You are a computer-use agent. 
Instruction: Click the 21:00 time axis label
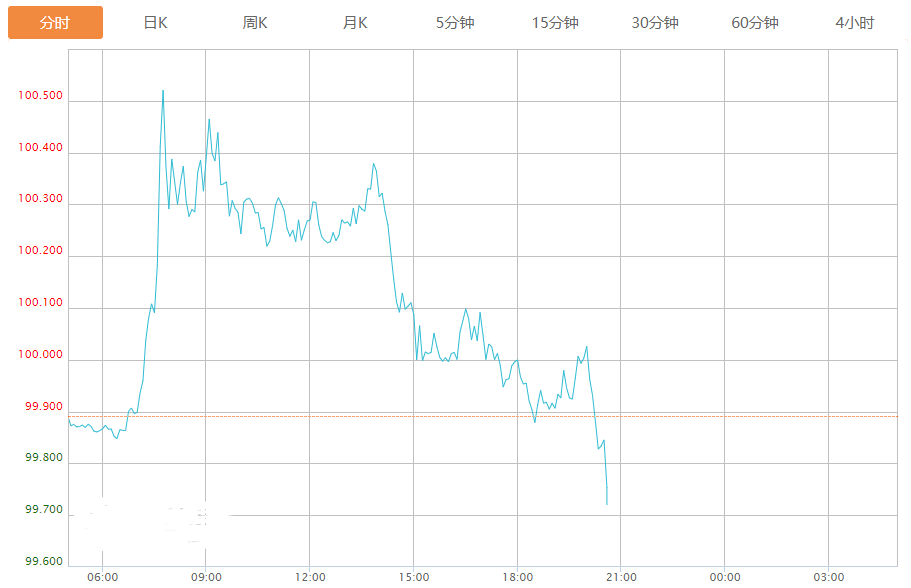[621, 577]
